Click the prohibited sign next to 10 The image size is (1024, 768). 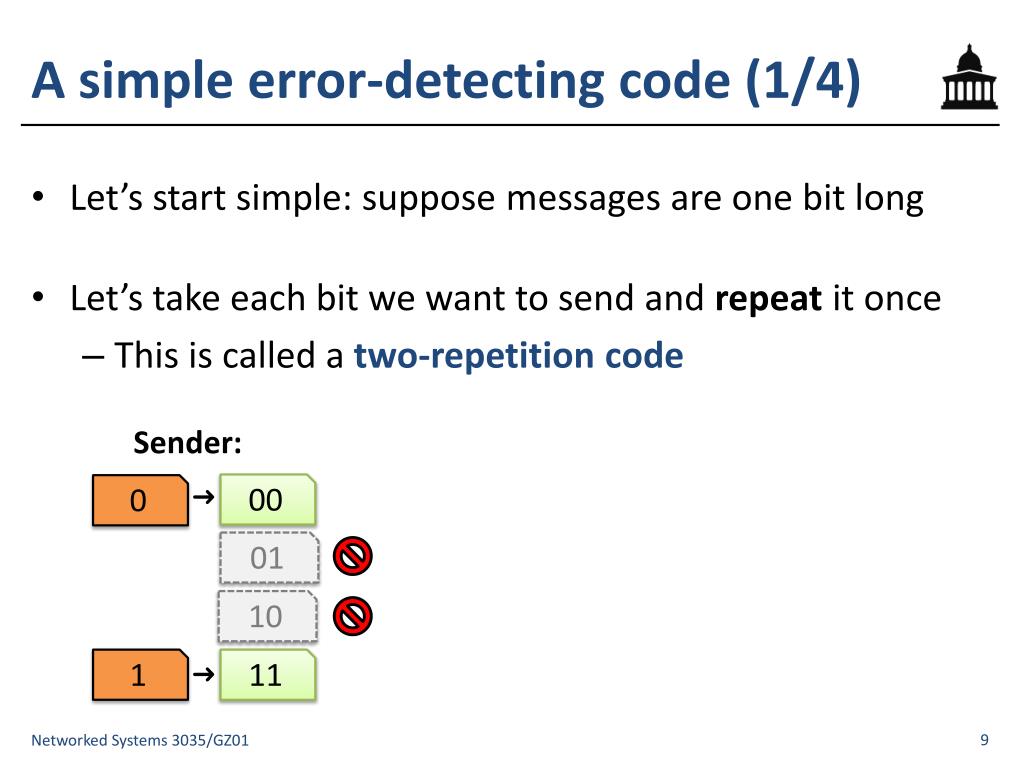pyautogui.click(x=353, y=616)
